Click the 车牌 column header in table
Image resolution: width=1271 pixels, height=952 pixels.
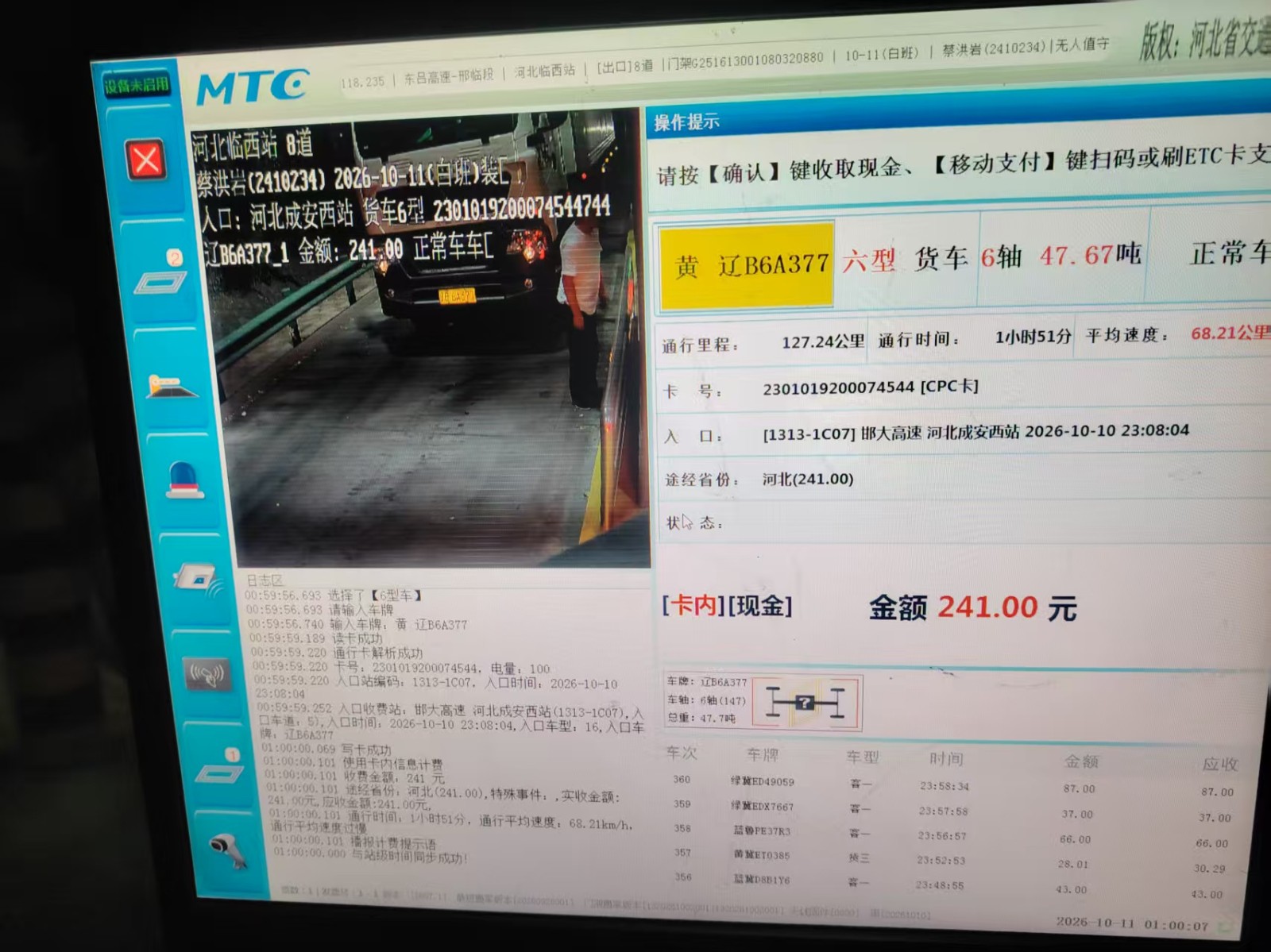[762, 754]
